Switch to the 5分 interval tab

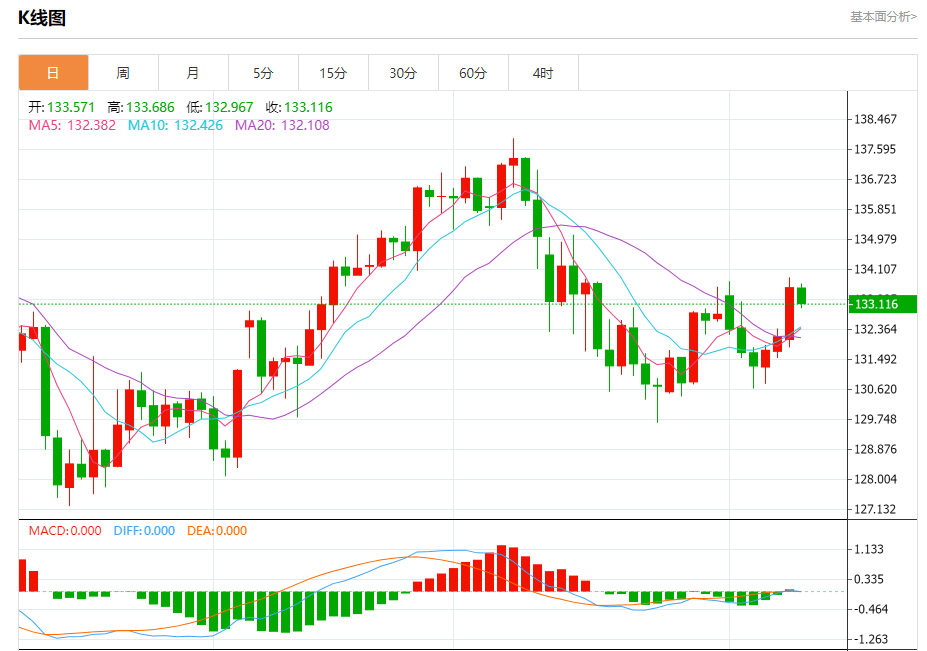click(x=263, y=73)
